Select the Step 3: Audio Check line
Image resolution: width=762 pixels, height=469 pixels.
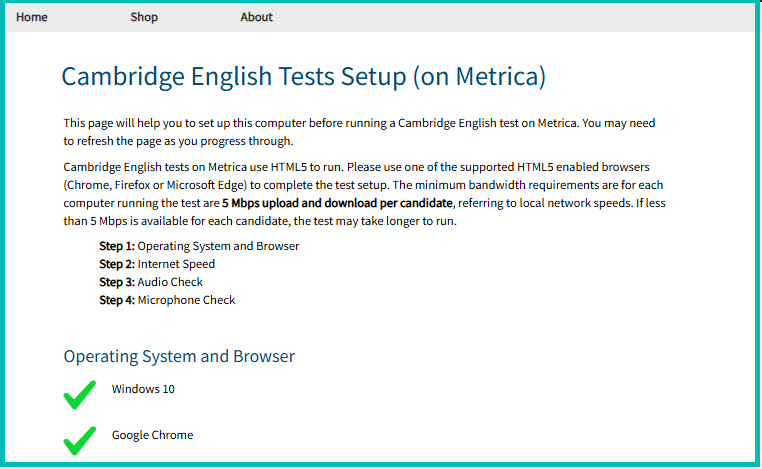pyautogui.click(x=151, y=282)
